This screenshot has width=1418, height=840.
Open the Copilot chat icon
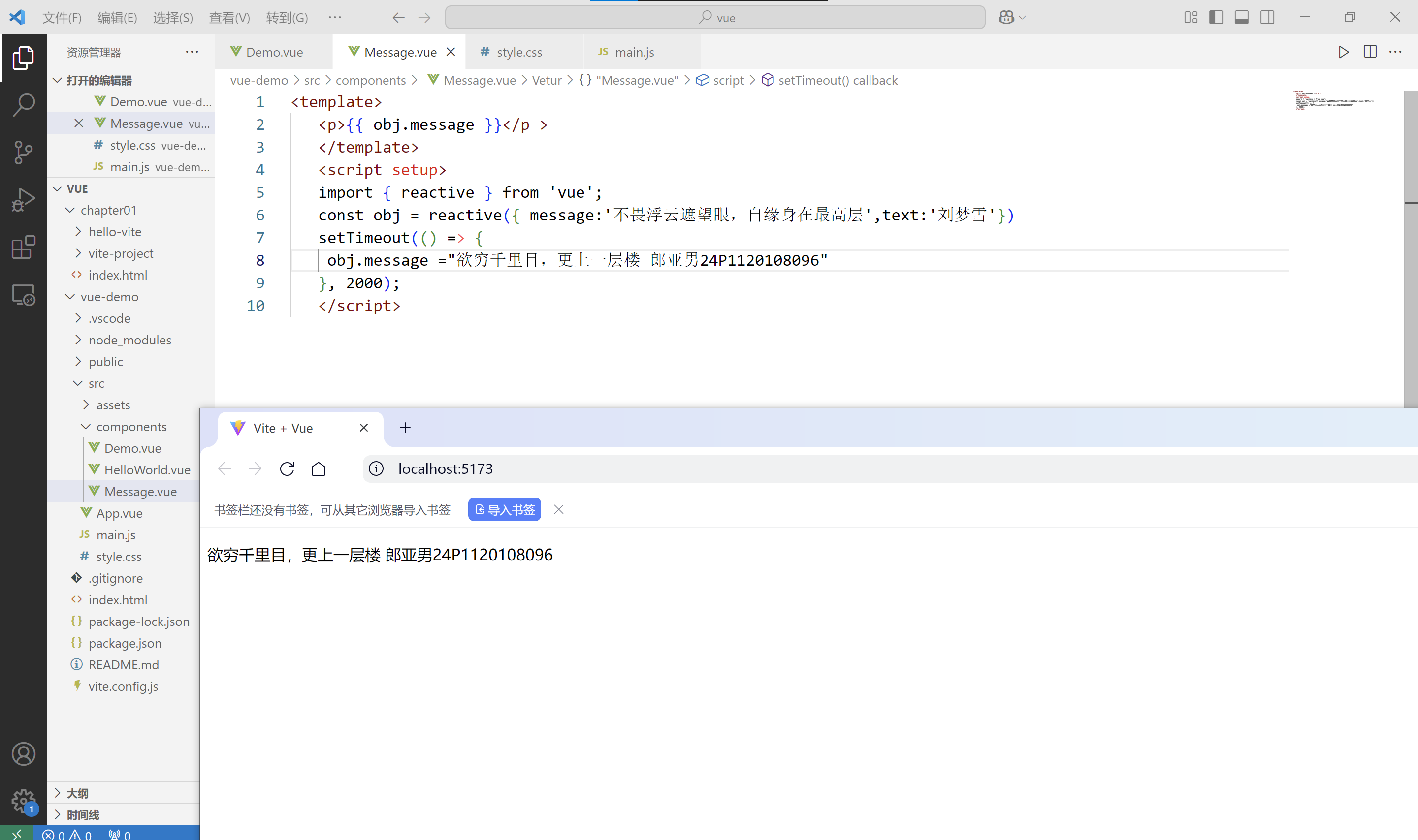1006,18
